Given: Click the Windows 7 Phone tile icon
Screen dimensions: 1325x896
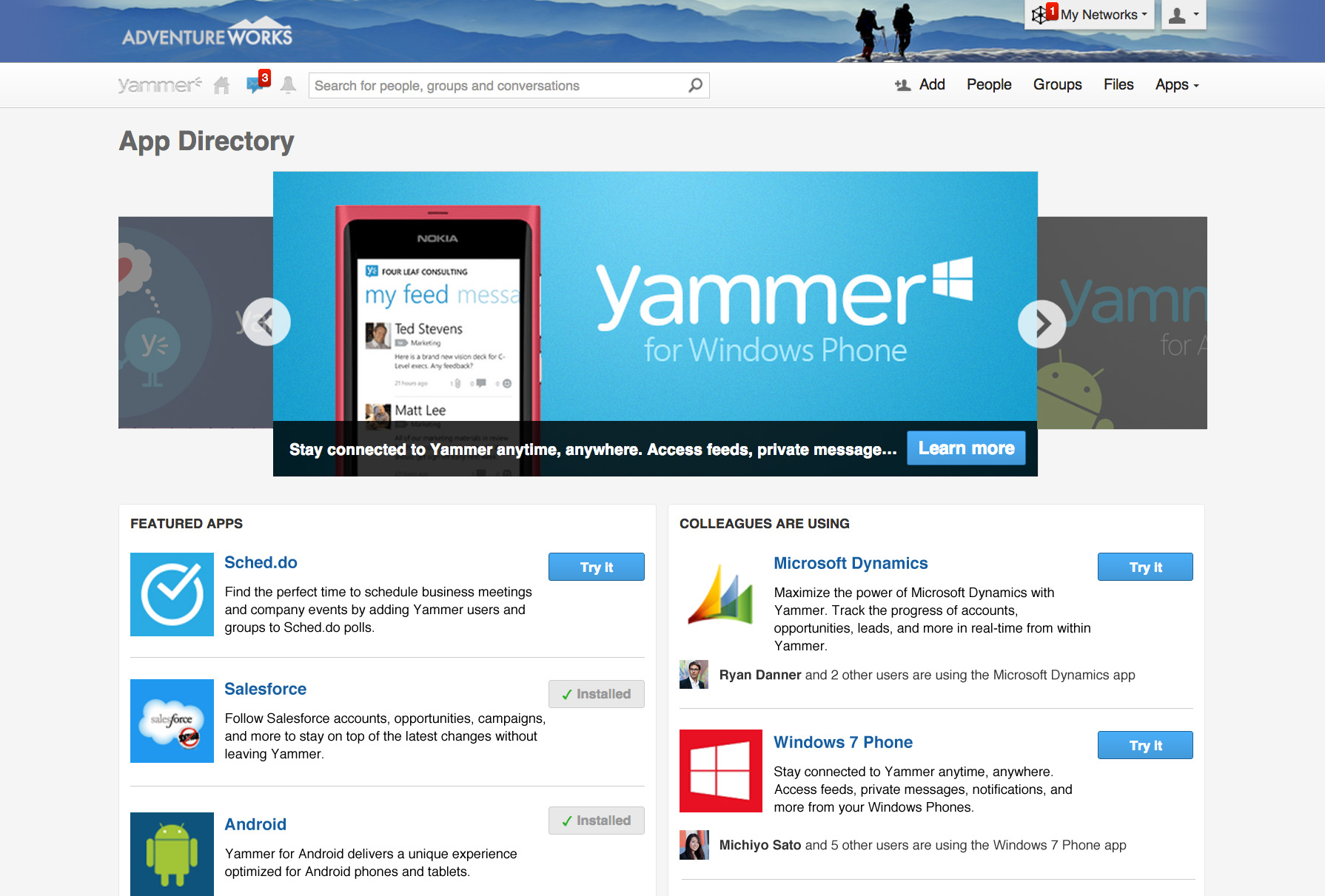Looking at the screenshot, I should click(720, 771).
